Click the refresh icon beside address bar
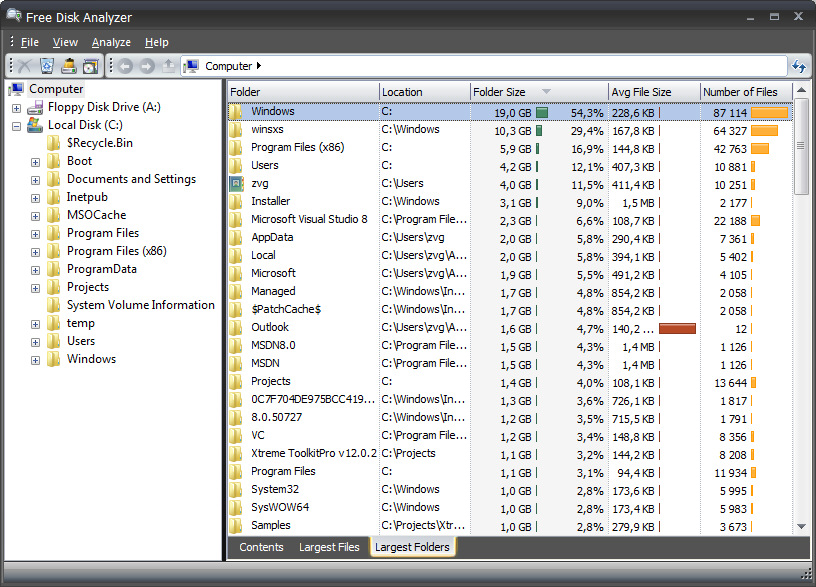This screenshot has width=816, height=587. [799, 66]
